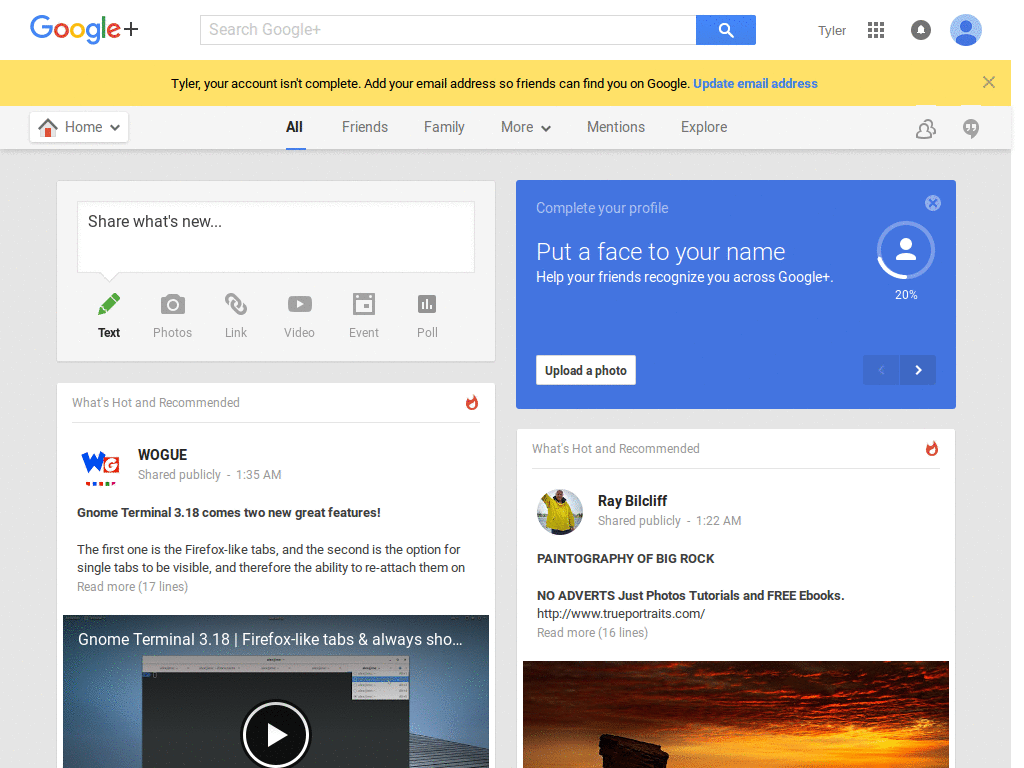Switch to the Friends tab

tap(364, 127)
